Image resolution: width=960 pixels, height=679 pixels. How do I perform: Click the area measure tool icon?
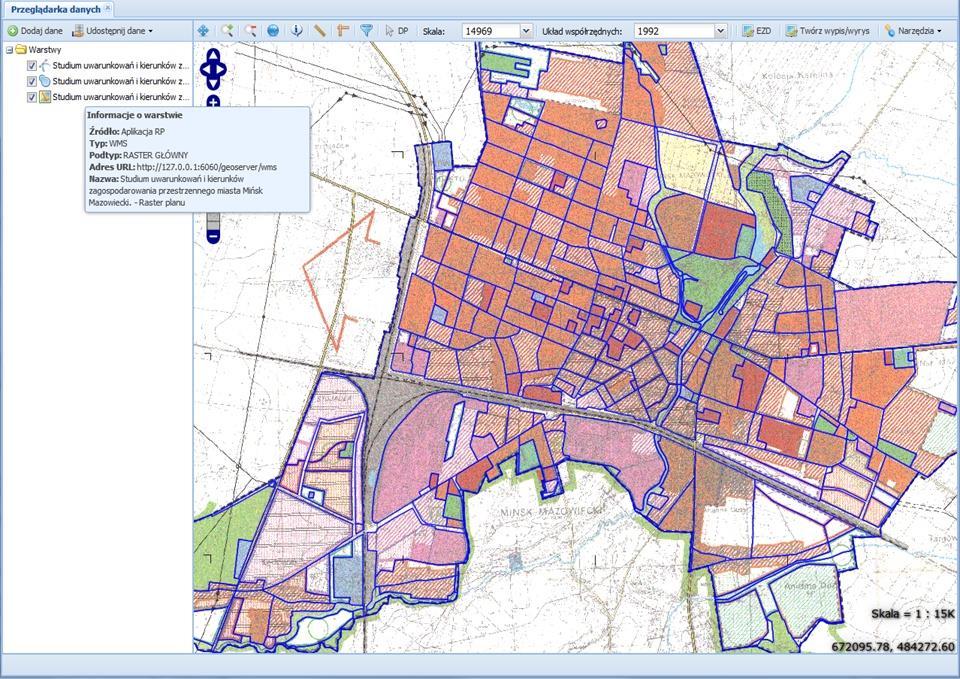click(x=343, y=31)
